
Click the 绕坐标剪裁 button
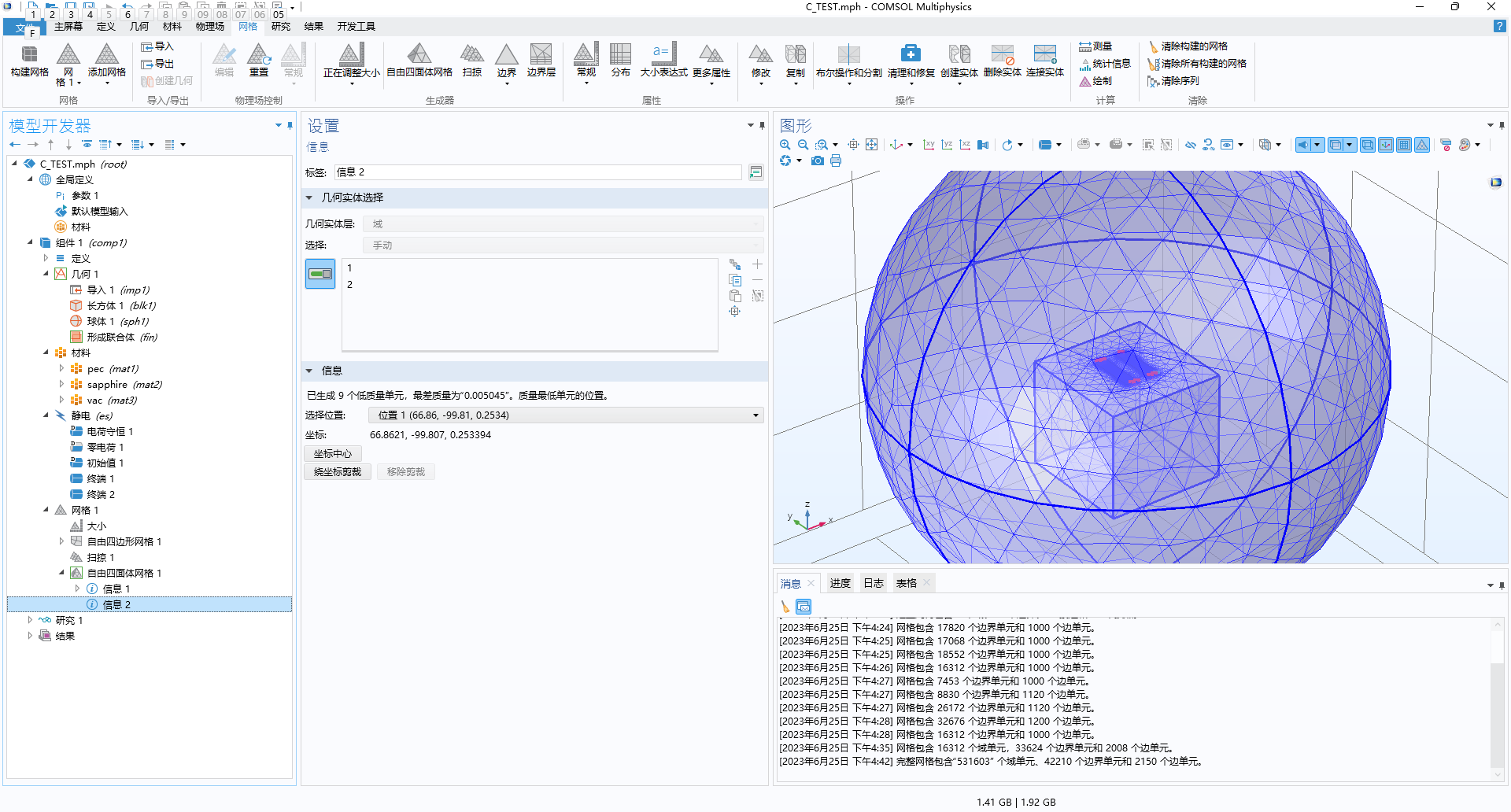(338, 472)
